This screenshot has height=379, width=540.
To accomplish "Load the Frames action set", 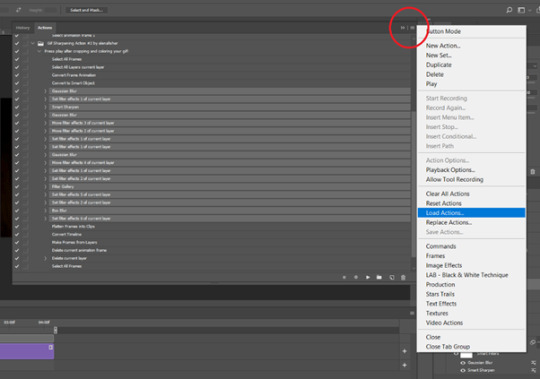I will 471,256.
